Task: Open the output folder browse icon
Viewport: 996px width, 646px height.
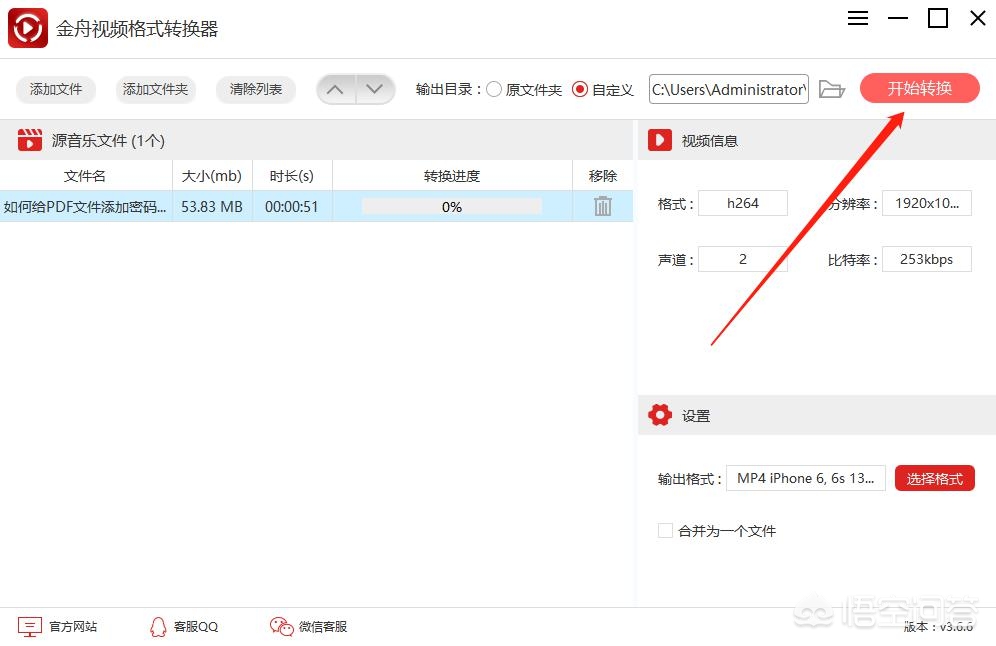Action: (x=831, y=89)
